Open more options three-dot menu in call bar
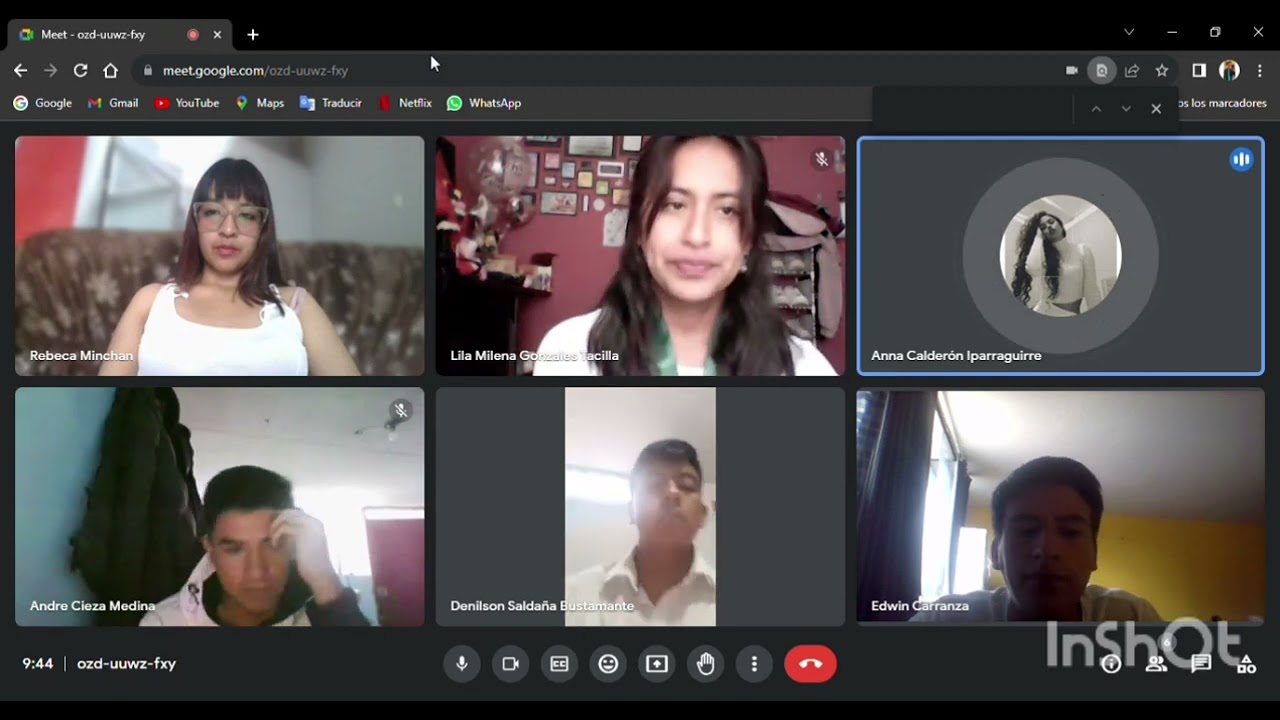 coord(754,664)
